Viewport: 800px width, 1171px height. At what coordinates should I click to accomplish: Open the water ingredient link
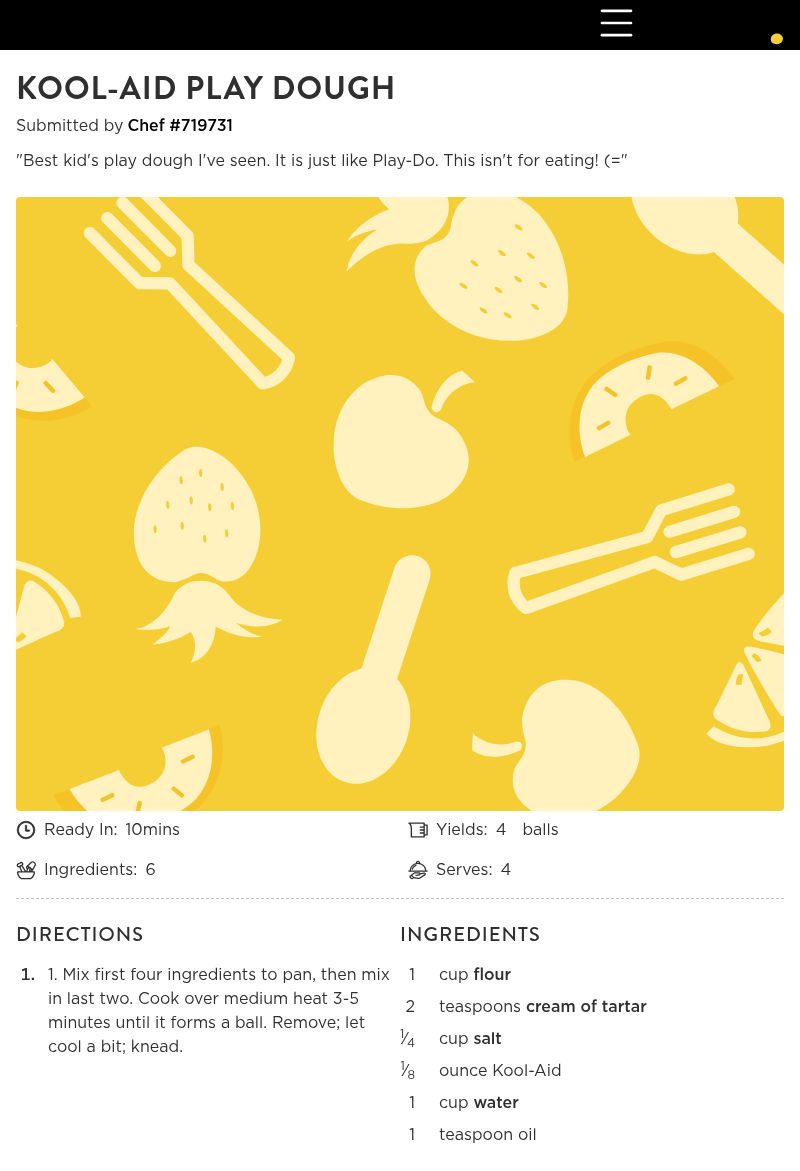click(496, 1103)
